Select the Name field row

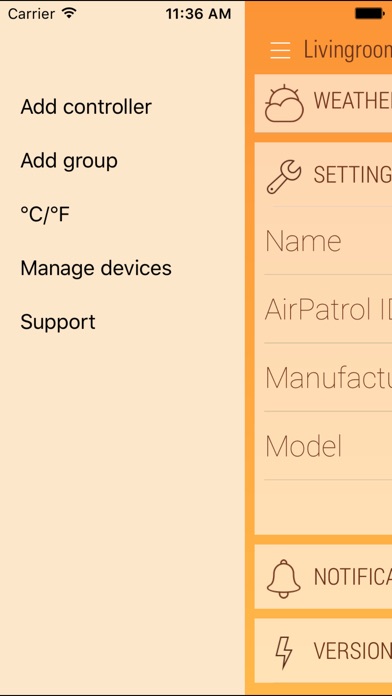tap(328, 241)
